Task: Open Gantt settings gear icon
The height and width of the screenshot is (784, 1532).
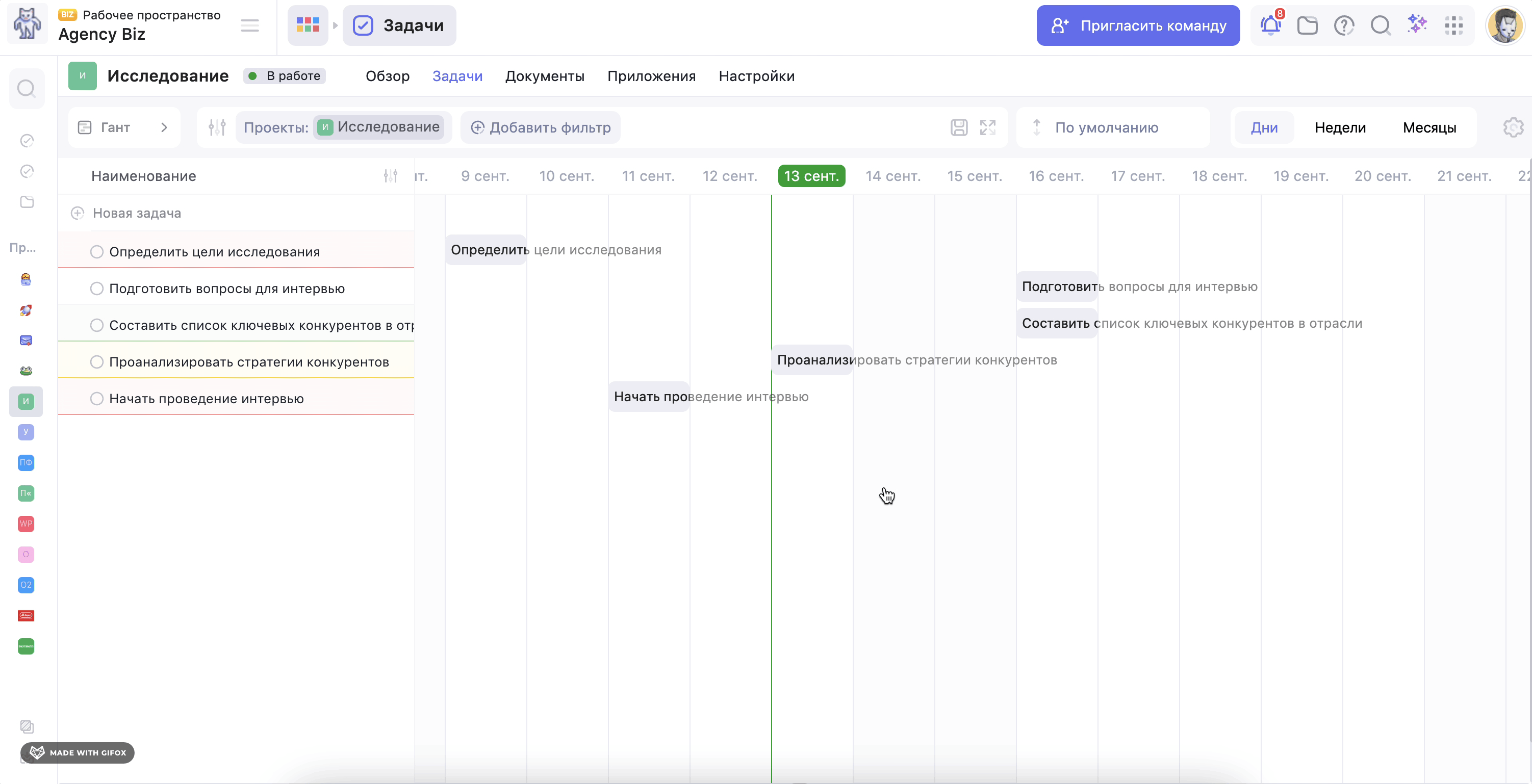Action: 1513,127
